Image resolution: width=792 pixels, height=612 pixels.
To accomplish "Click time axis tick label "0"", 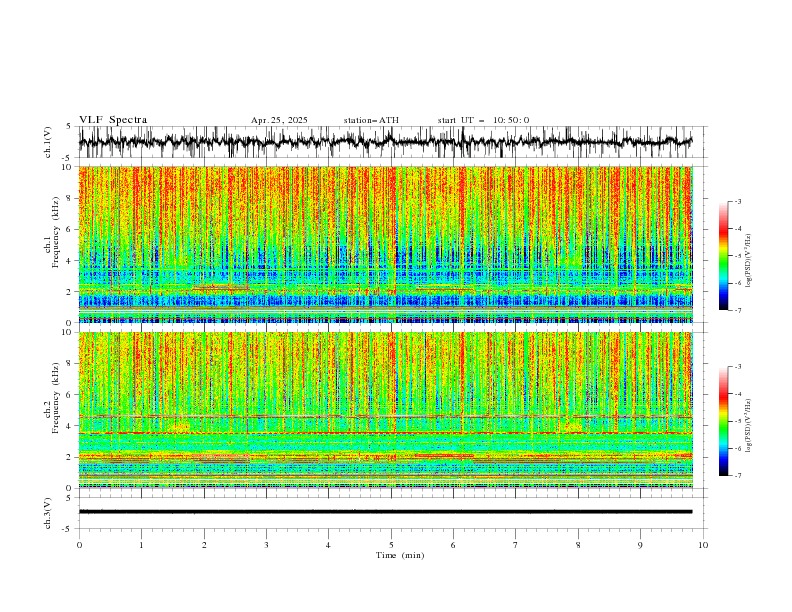I will click(79, 545).
